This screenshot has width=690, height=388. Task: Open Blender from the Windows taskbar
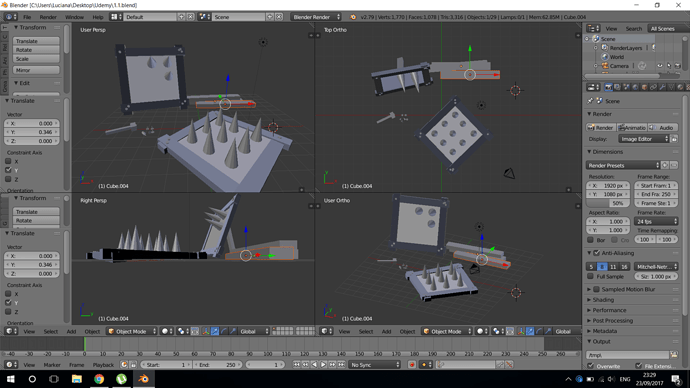(x=143, y=378)
